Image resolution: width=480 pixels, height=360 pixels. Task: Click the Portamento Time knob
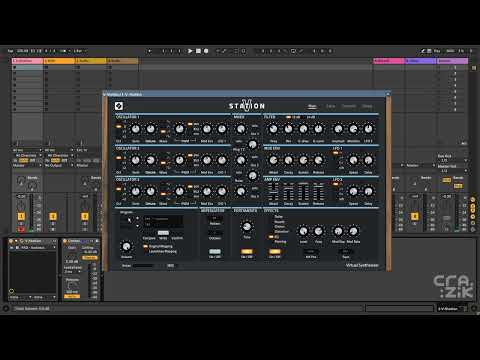[x=247, y=227]
